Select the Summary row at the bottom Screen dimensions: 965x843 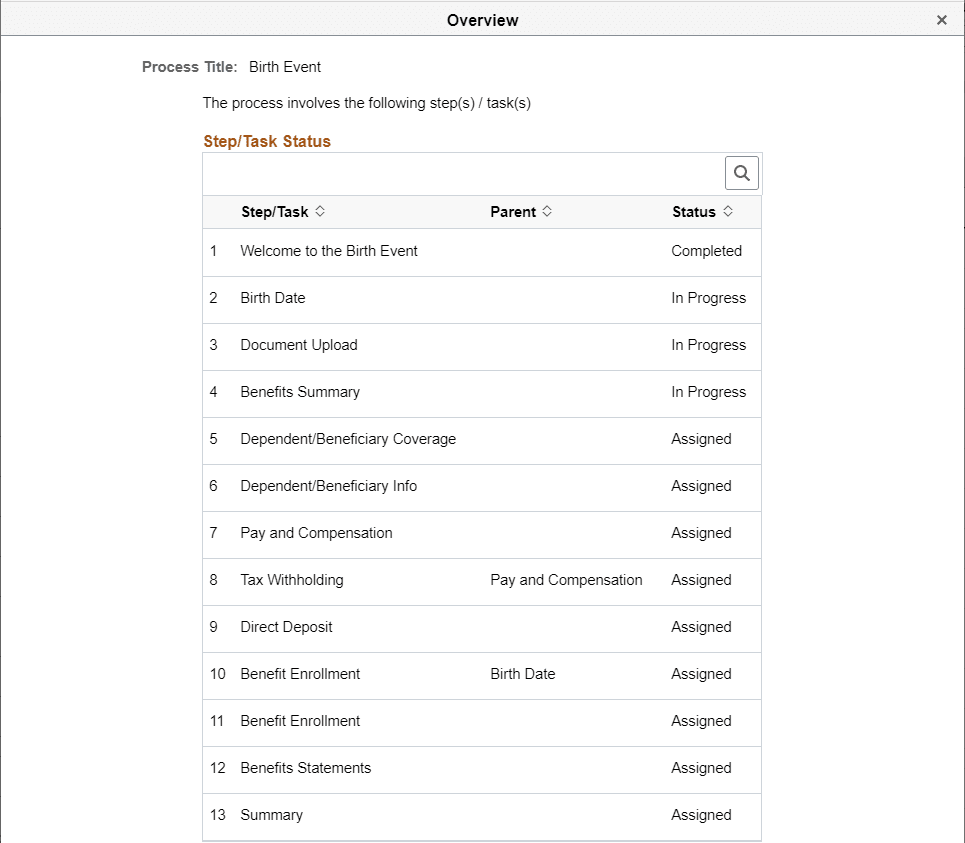tap(271, 815)
